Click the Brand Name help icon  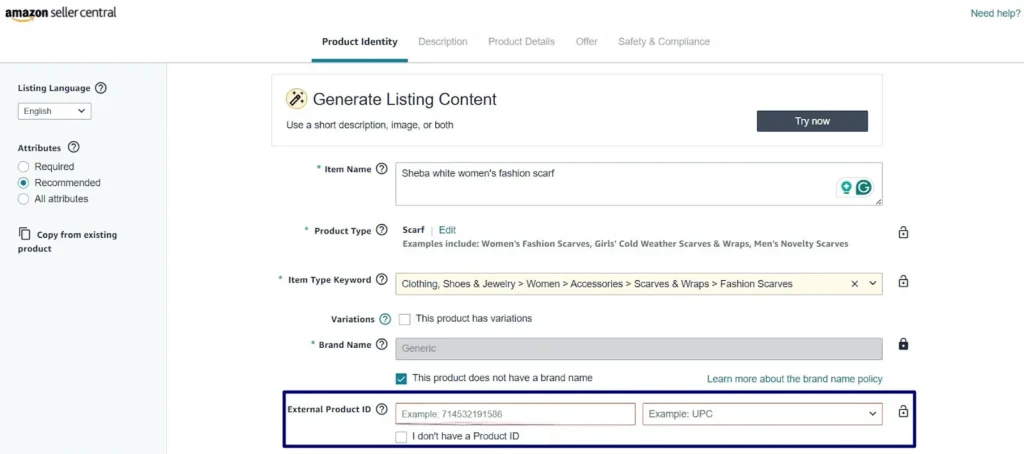pyautogui.click(x=382, y=344)
